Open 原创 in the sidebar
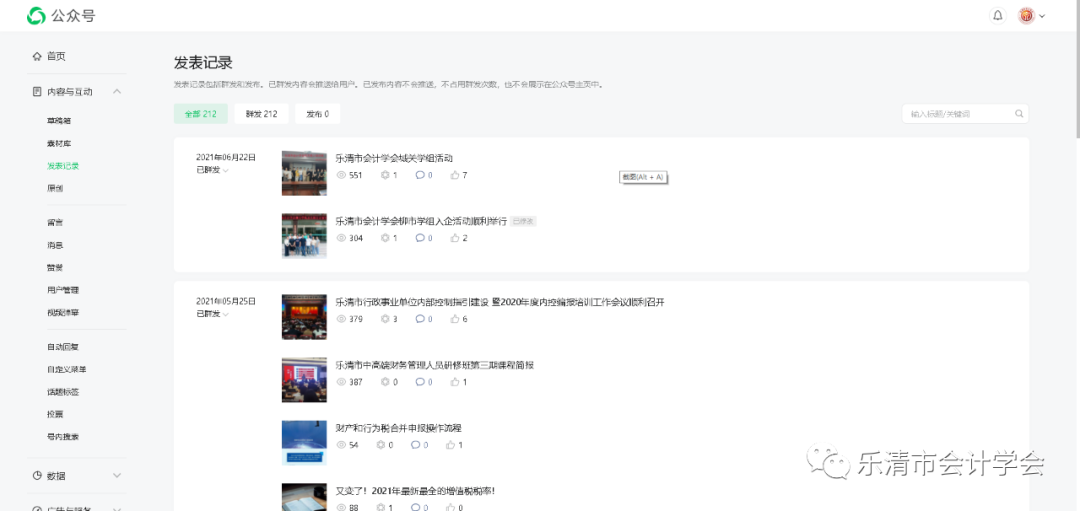 point(55,188)
